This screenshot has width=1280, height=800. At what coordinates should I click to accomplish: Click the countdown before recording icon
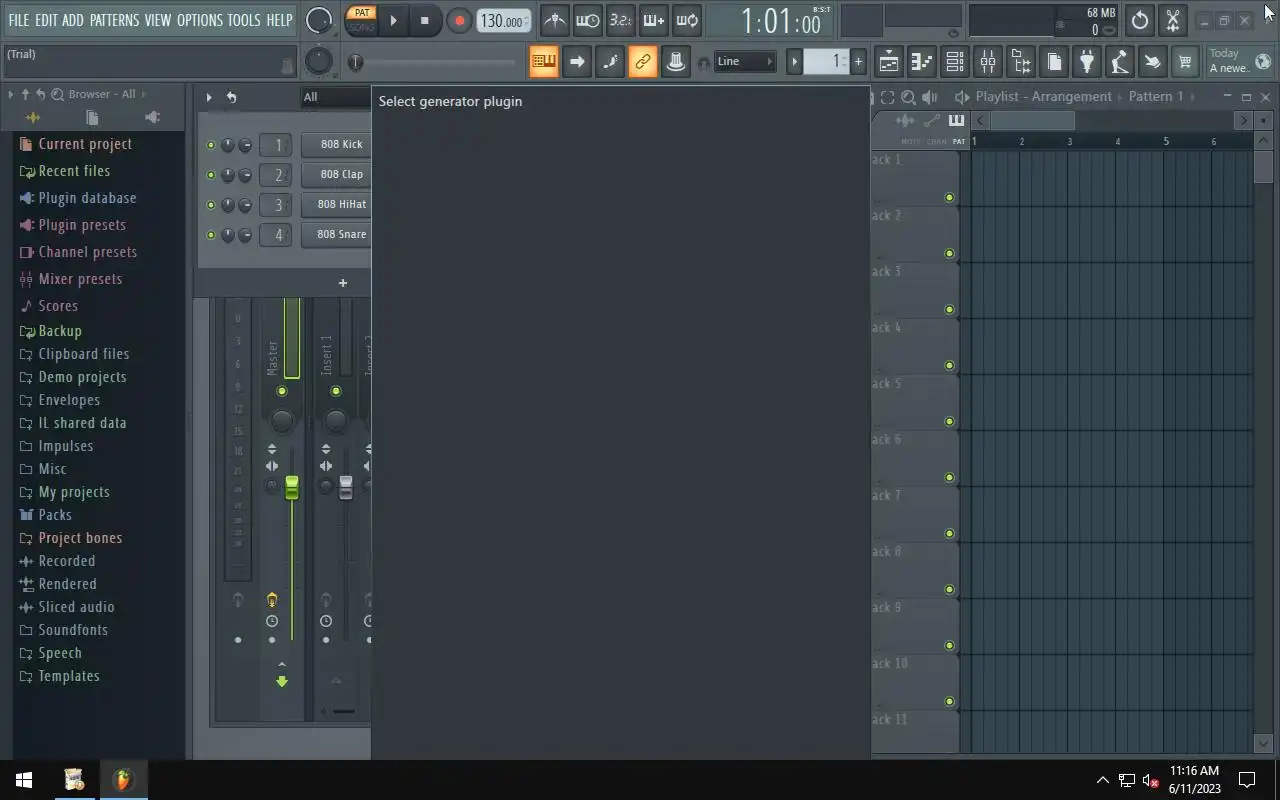[x=621, y=20]
